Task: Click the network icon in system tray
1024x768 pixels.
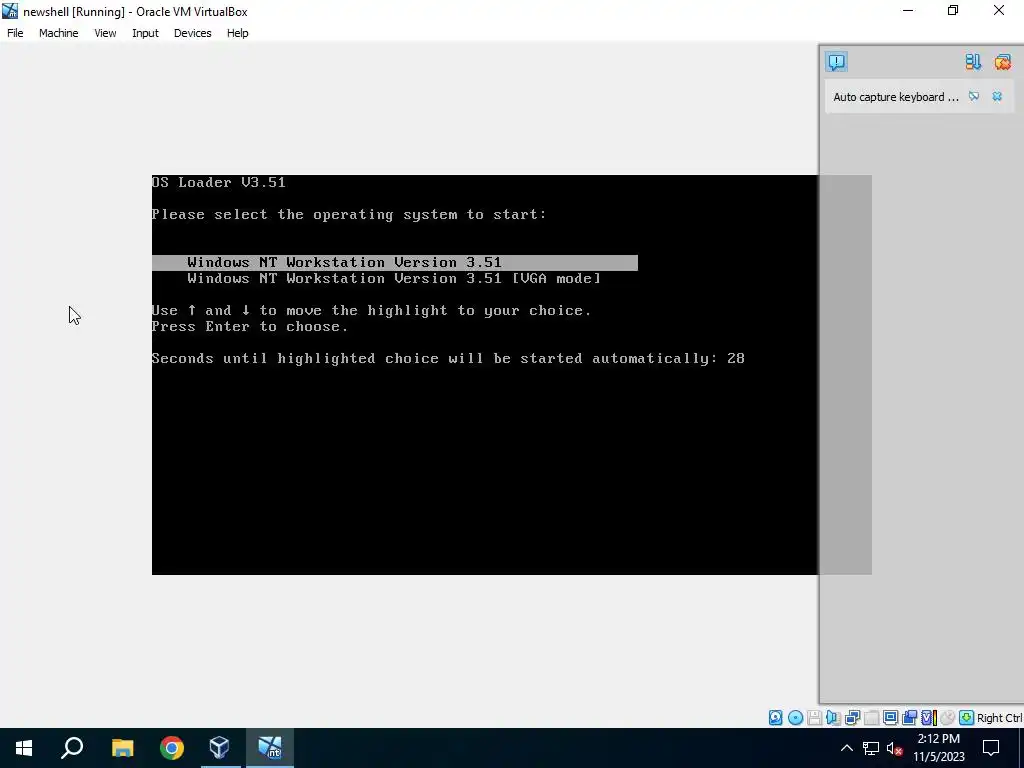Action: (x=871, y=748)
